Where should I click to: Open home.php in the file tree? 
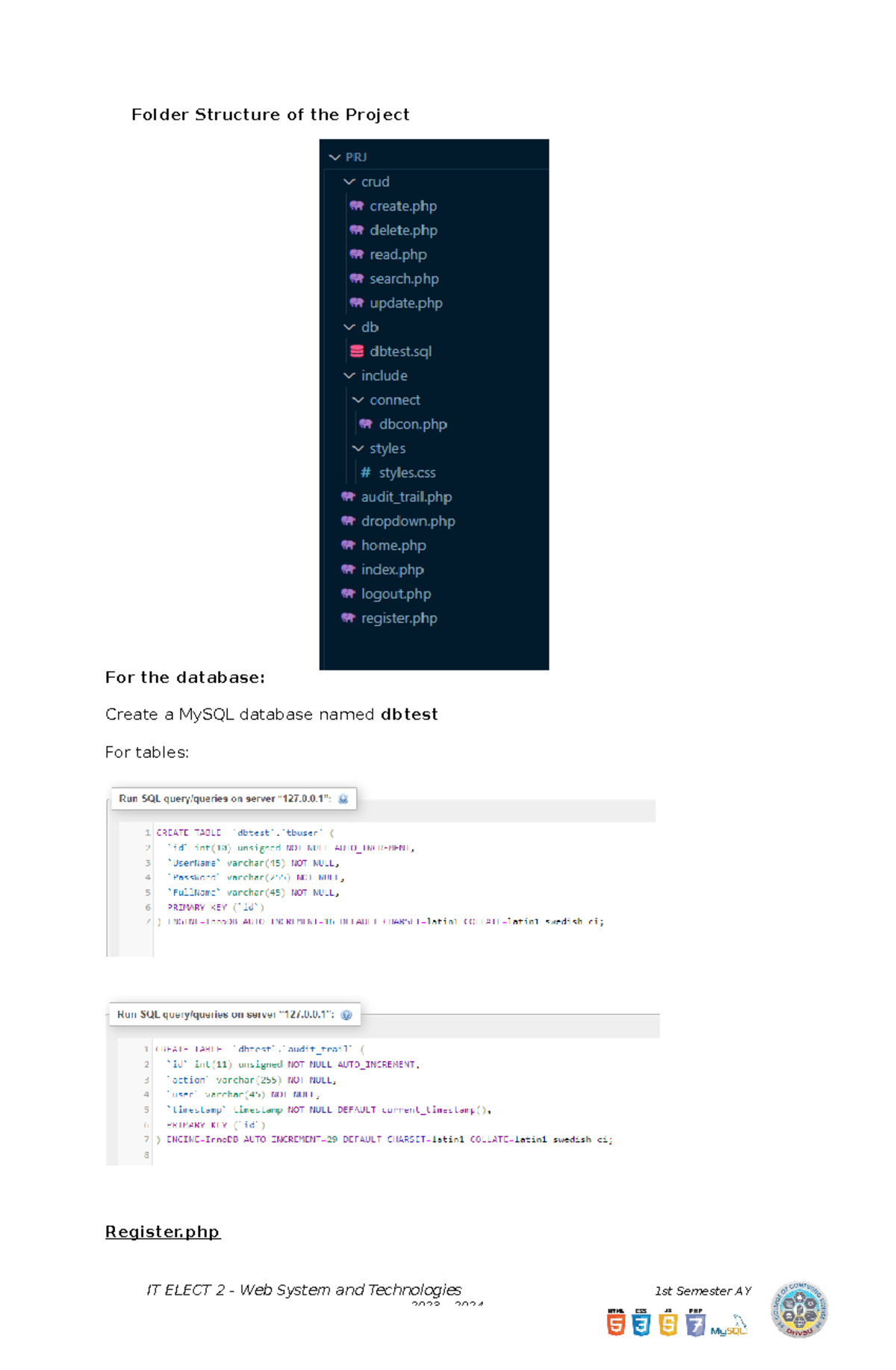393,545
